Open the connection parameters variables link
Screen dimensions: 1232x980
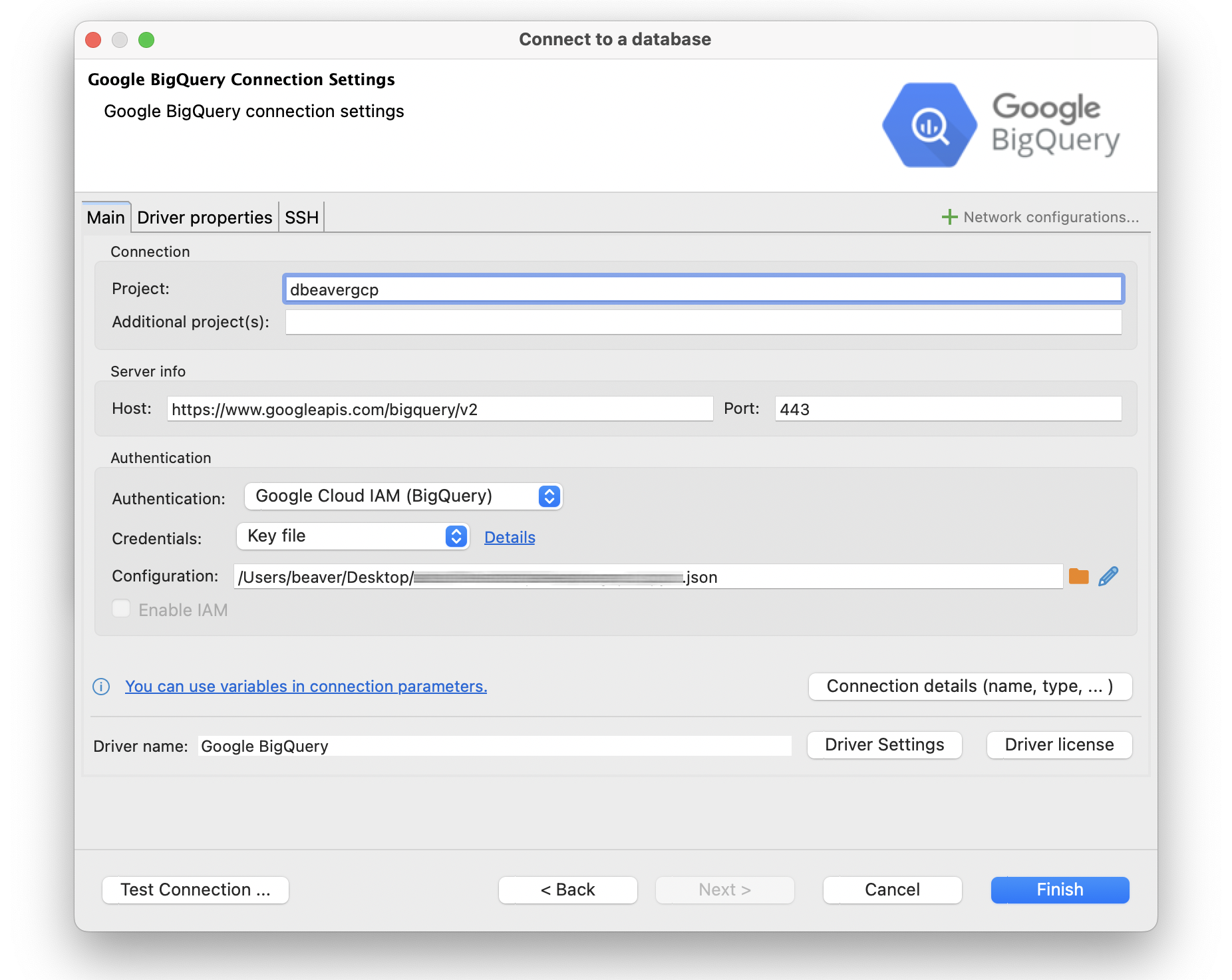coord(306,686)
